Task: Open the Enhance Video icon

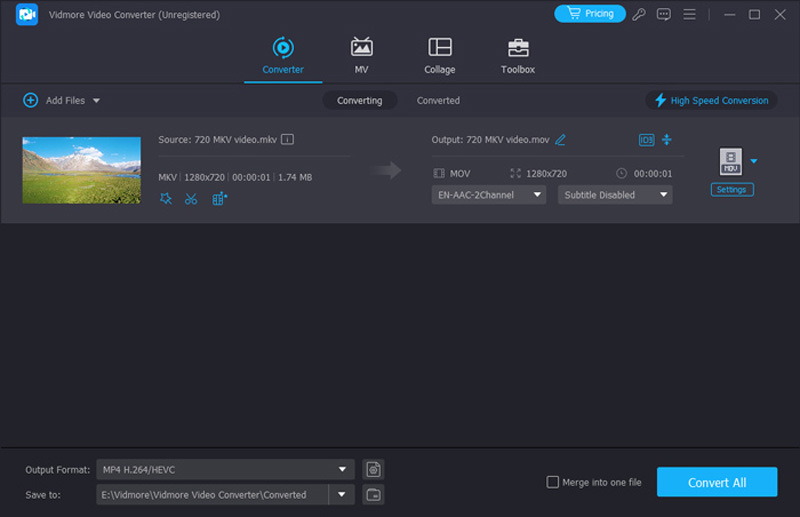Action: tap(220, 199)
